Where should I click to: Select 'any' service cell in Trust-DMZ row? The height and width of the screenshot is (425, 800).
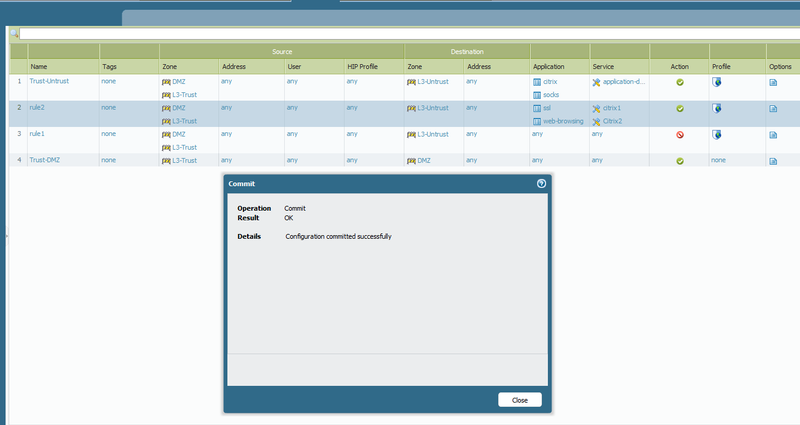tap(597, 160)
